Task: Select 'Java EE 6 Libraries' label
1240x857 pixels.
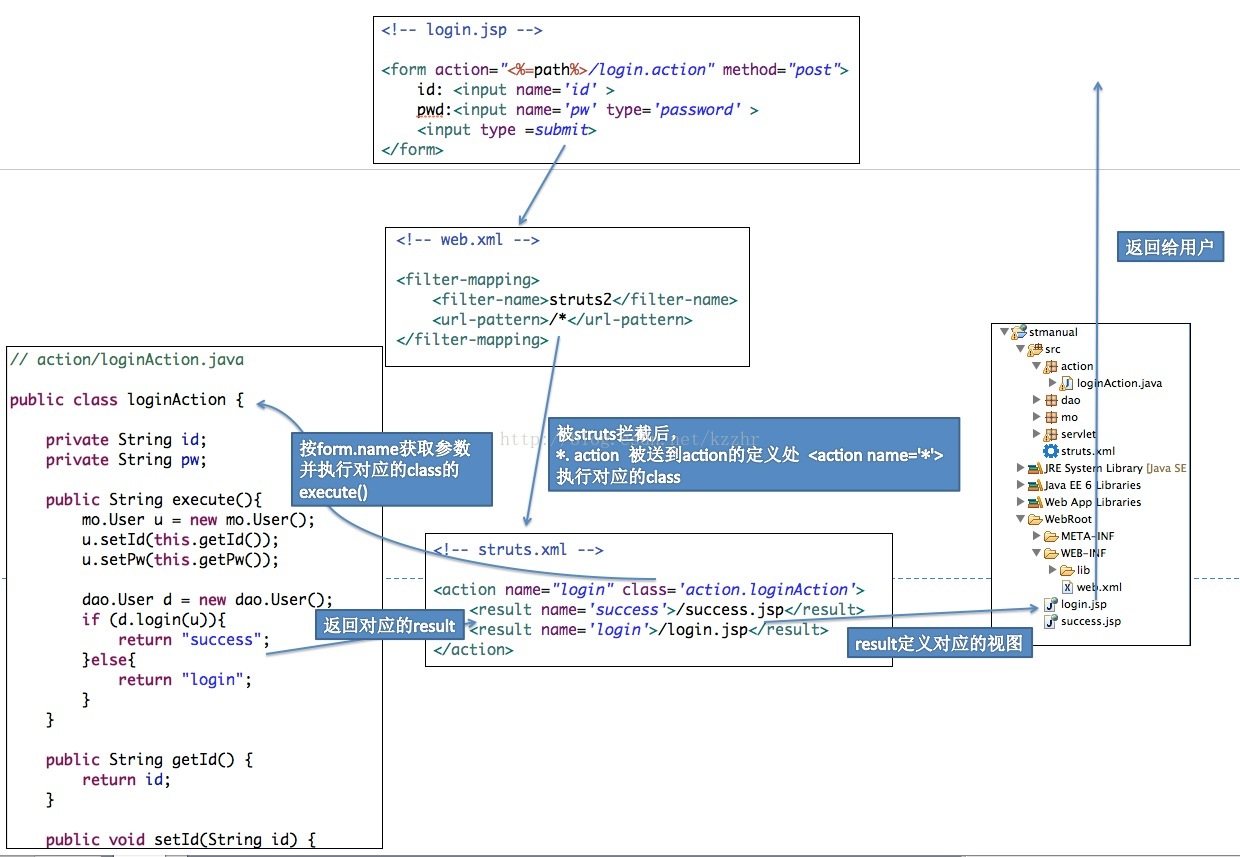Action: (1093, 485)
